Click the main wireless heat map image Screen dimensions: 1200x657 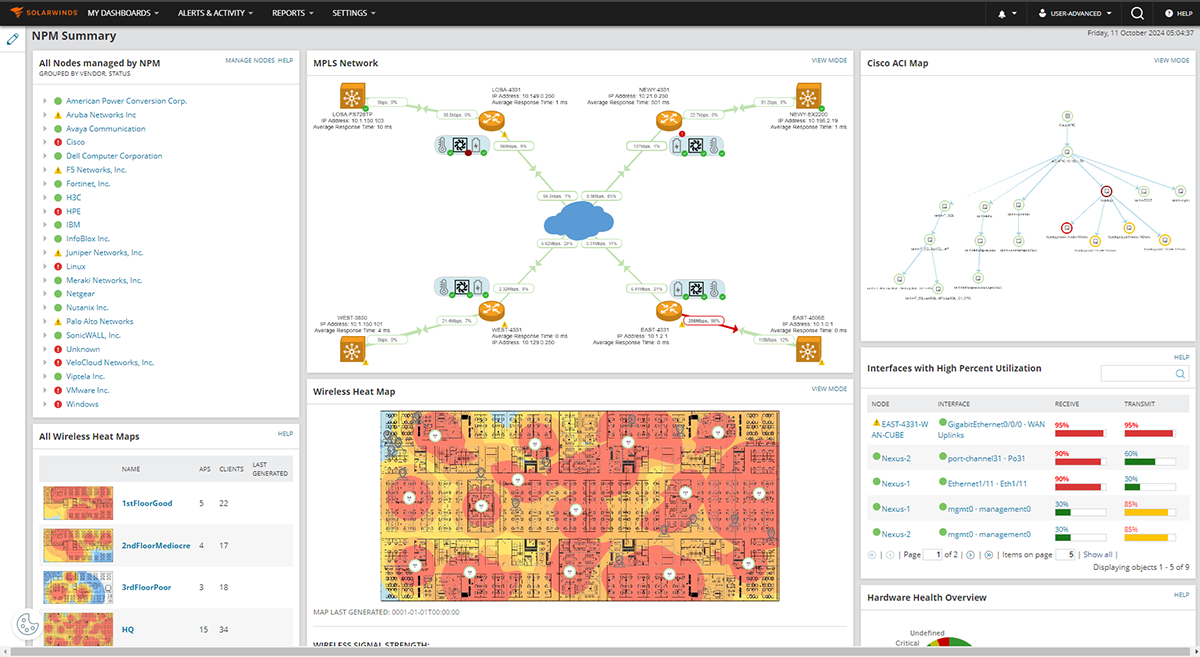[x=580, y=506]
